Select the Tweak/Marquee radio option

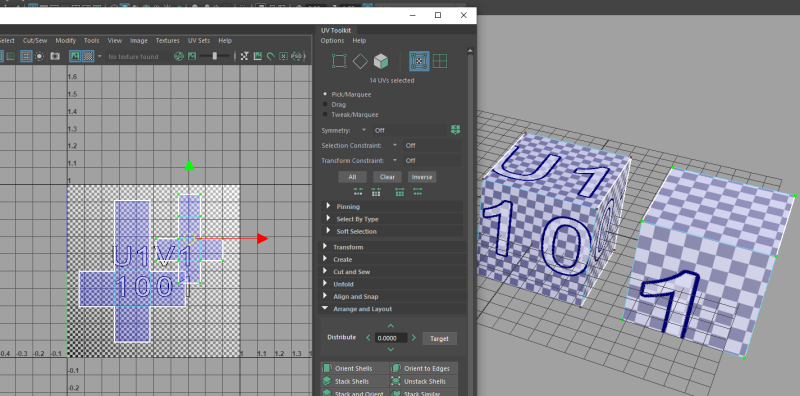325,115
